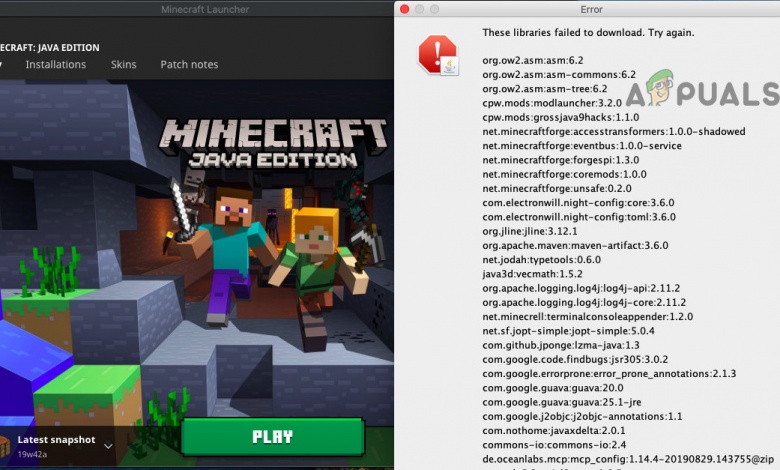The height and width of the screenshot is (470, 780).
Task: Select the net.minecraftforge:accesstransformers:1.0.0-shadowed line
Action: pyautogui.click(x=613, y=131)
